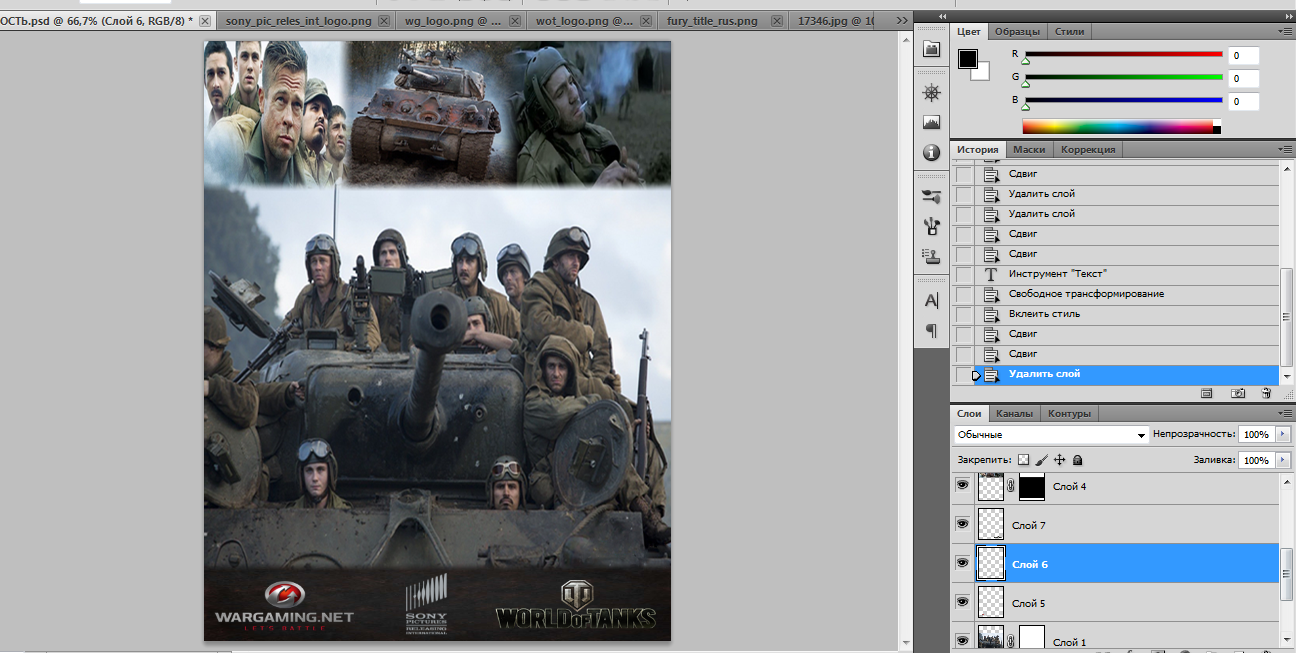Switch to the Контуры tab
This screenshot has height=653, width=1296.
tap(1069, 413)
